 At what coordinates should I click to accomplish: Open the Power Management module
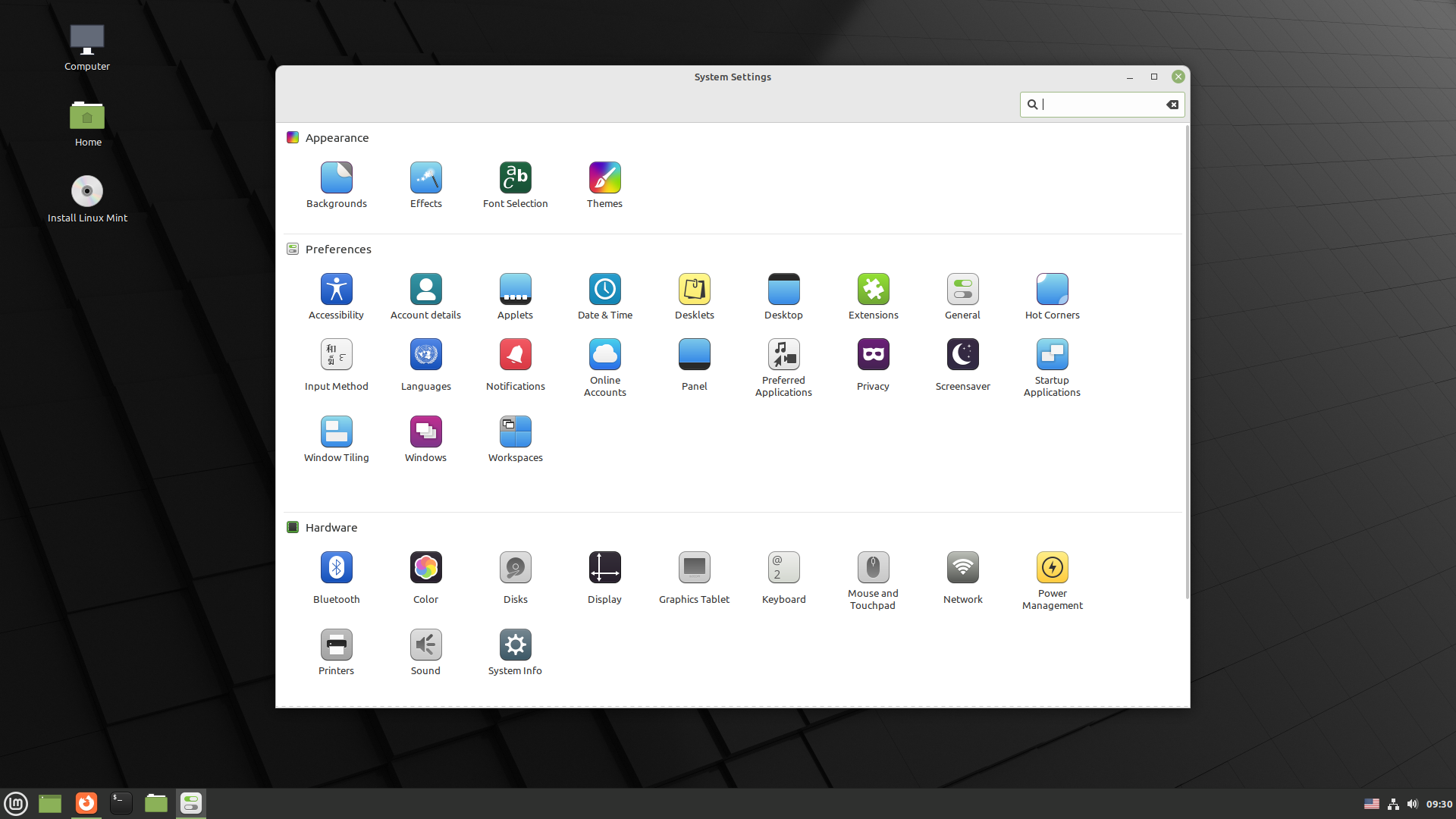(x=1052, y=580)
